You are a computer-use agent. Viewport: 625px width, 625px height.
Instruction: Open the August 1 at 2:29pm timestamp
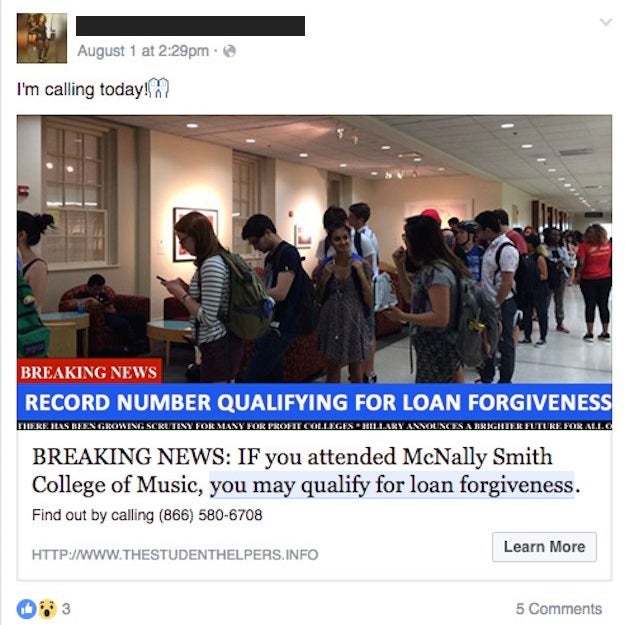143,51
